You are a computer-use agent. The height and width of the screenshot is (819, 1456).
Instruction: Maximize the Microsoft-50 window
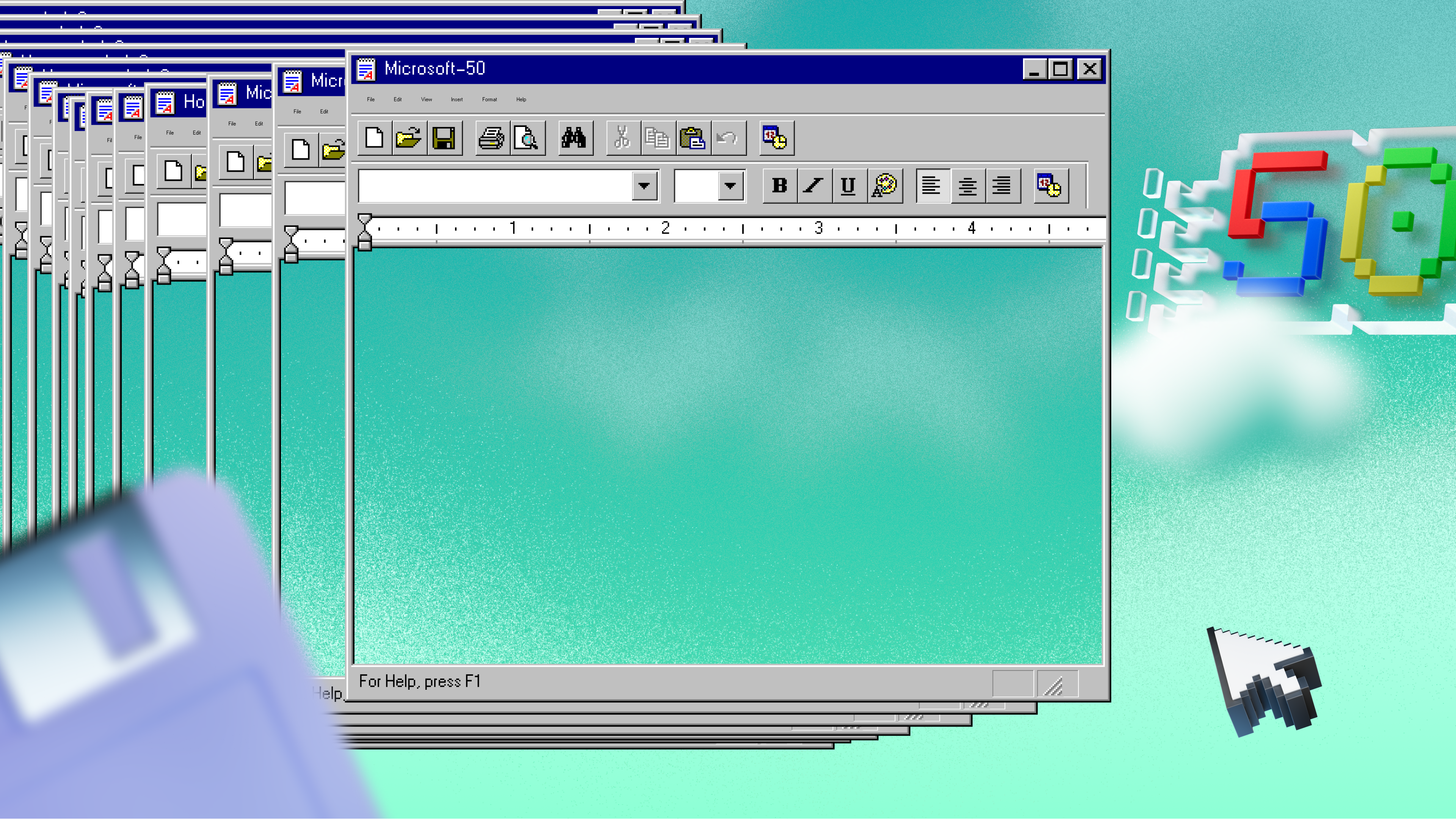1061,69
